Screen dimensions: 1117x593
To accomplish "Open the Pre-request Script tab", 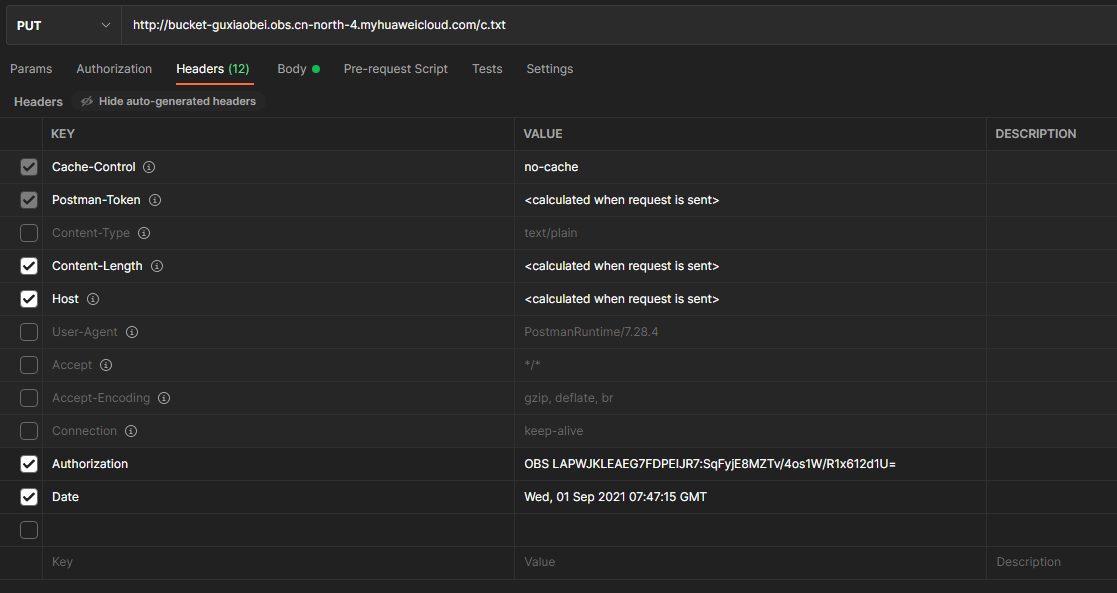I will [x=395, y=69].
